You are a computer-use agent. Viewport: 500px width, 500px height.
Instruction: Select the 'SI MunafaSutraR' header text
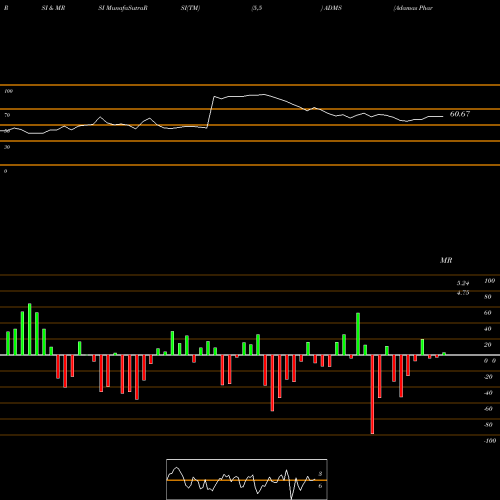123,8
